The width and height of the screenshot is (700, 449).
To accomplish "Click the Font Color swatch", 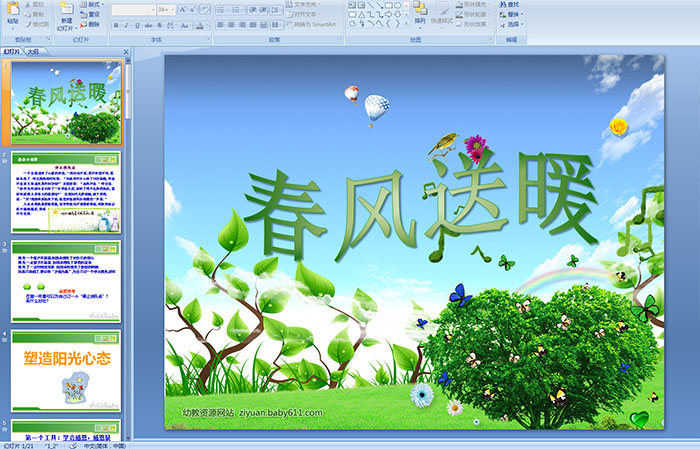I will 200,25.
